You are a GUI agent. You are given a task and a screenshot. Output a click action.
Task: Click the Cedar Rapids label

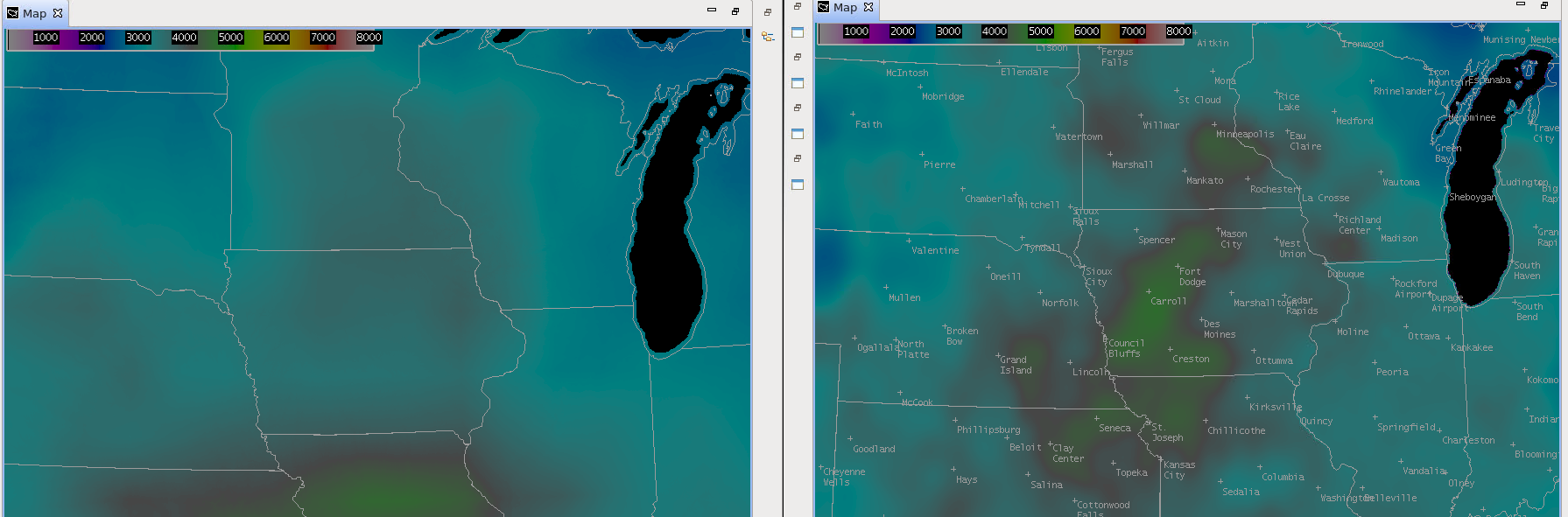[1302, 305]
